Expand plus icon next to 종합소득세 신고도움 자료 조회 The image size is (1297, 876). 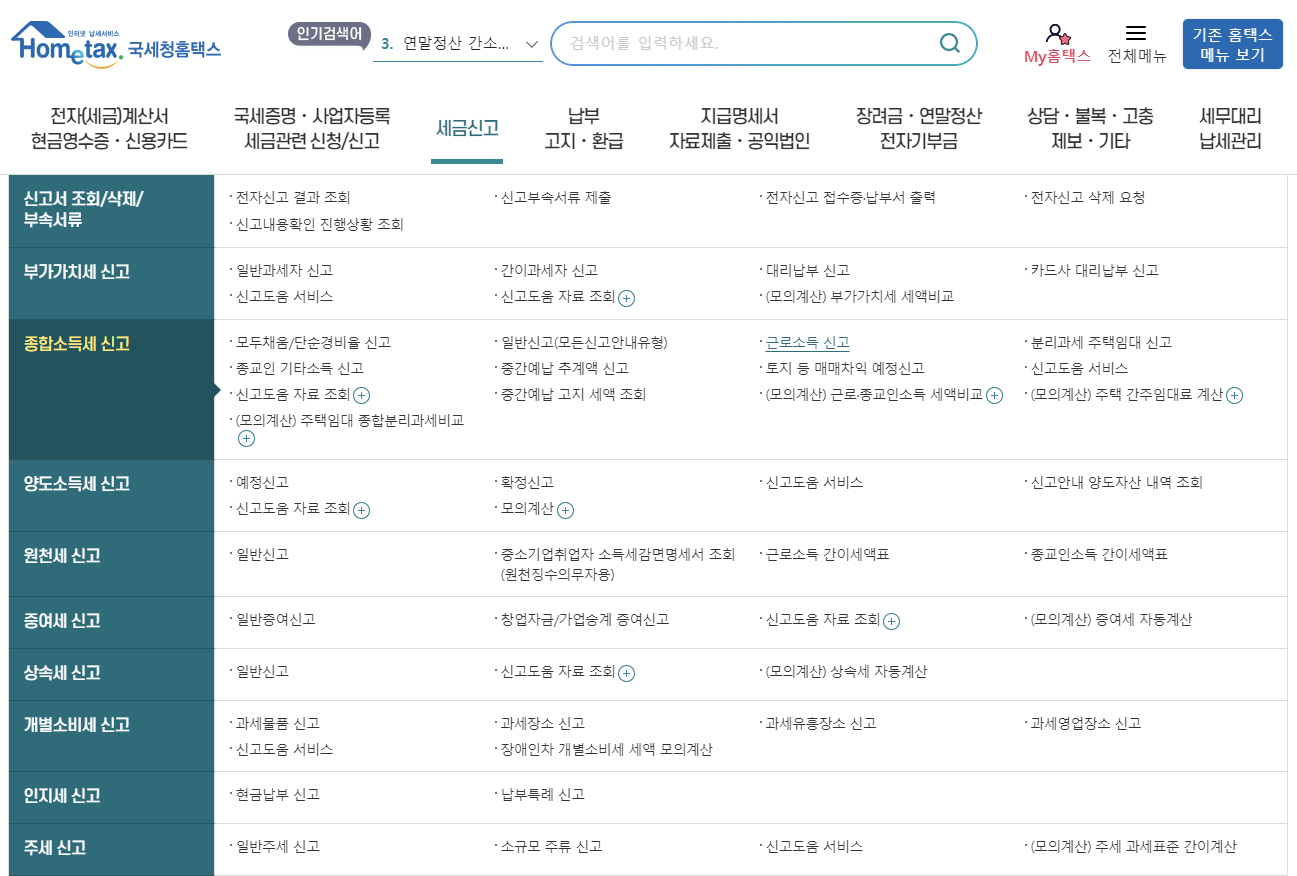coord(362,395)
